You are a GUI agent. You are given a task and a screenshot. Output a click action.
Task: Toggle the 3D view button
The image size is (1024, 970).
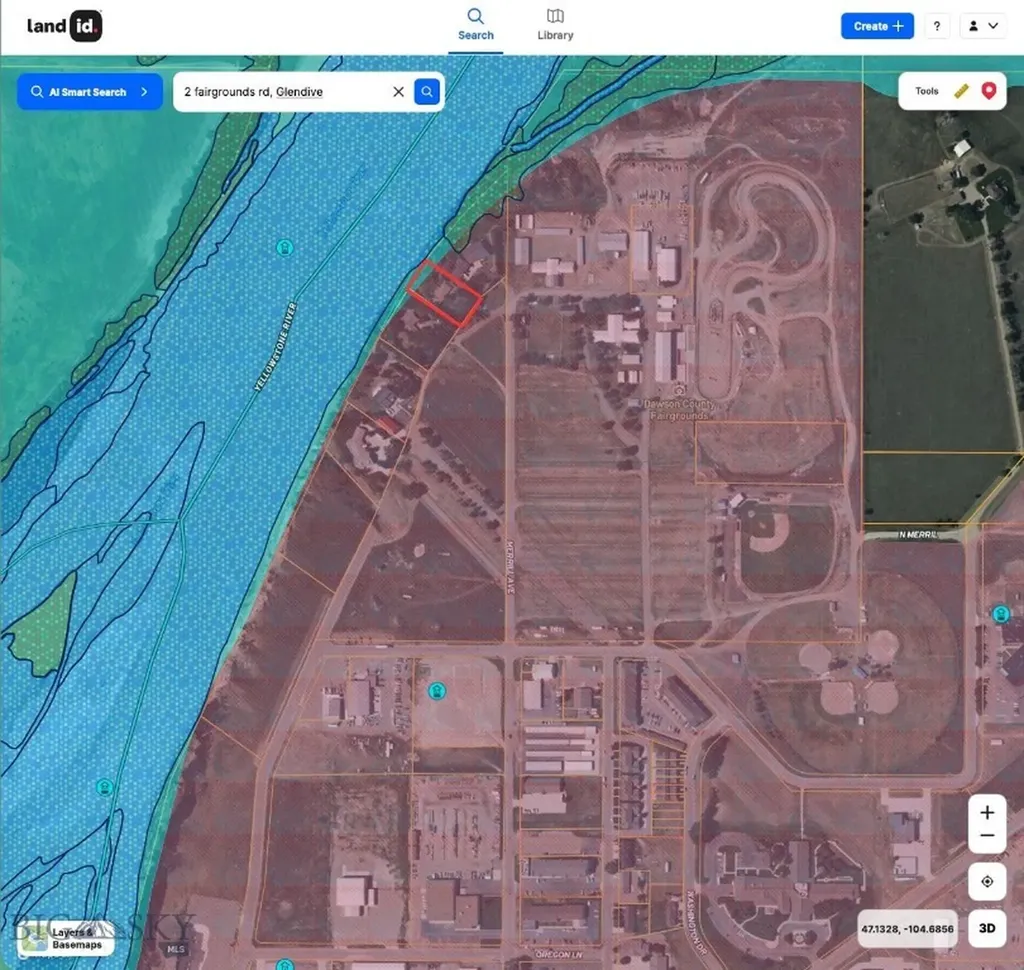(987, 929)
